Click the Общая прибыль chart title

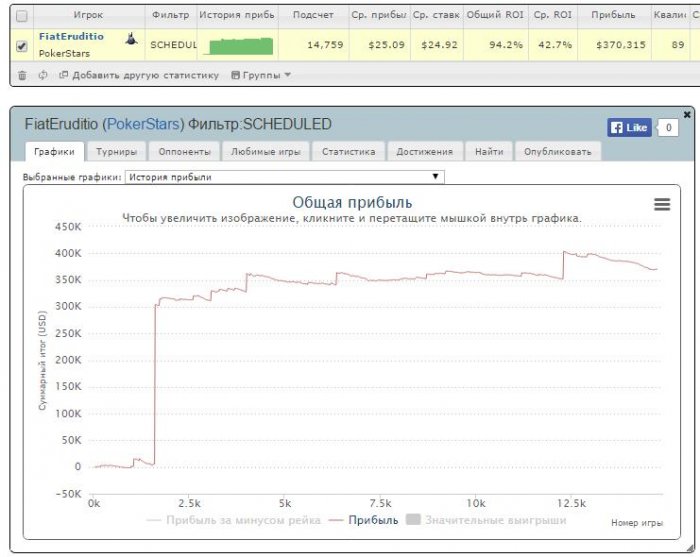(352, 203)
